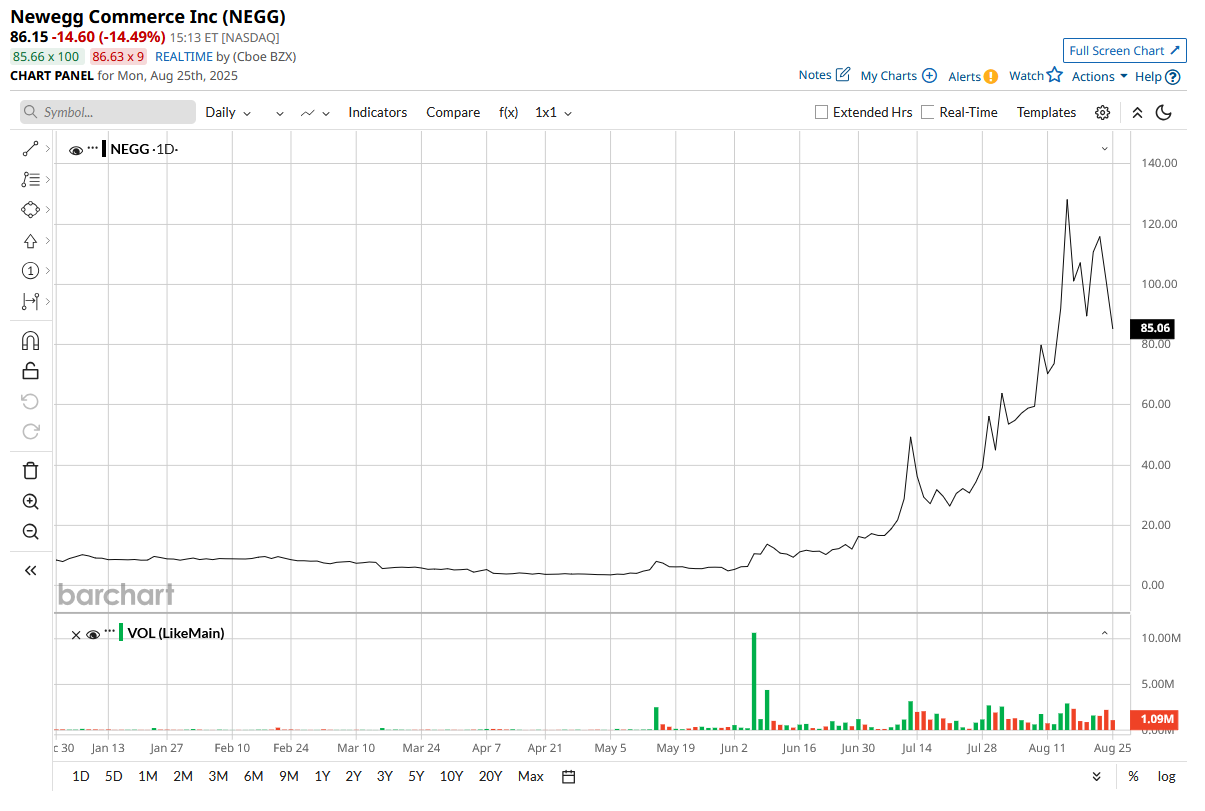The height and width of the screenshot is (811, 1205).
Task: Expand the bottom range options double chevron
Action: pos(1097,776)
